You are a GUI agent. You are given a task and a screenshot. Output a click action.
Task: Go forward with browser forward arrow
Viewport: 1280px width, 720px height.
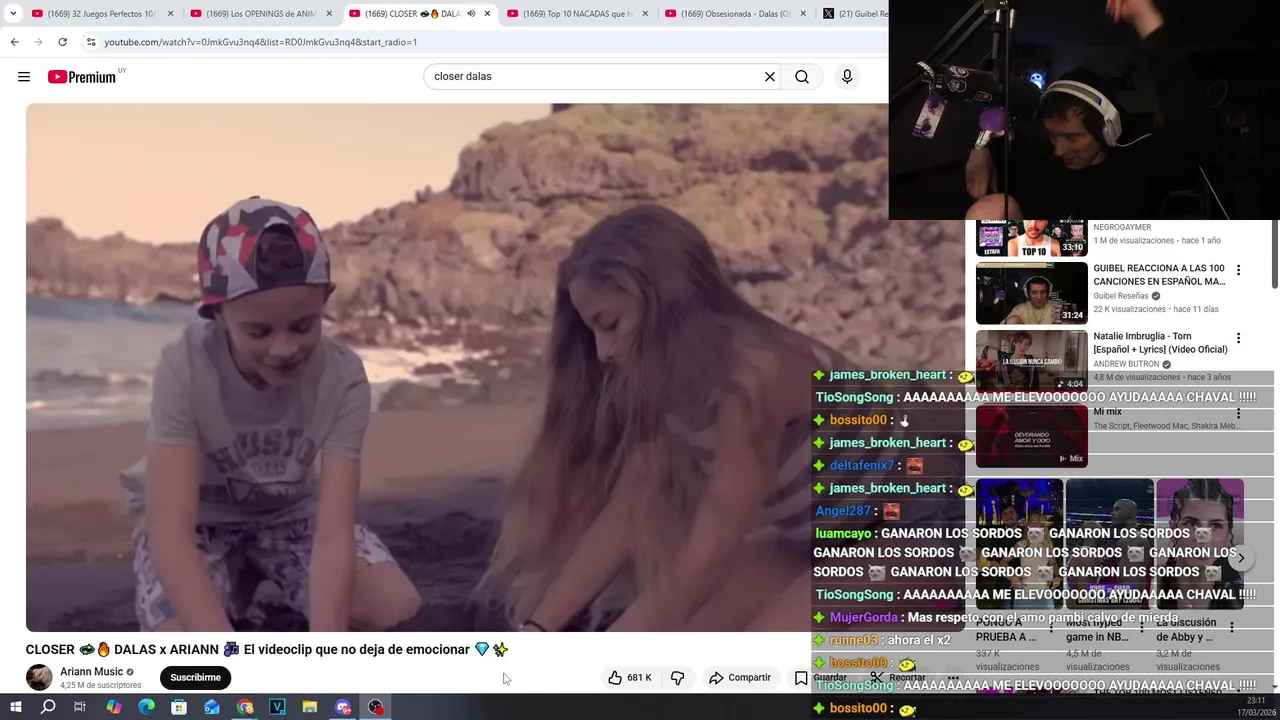coord(38,42)
